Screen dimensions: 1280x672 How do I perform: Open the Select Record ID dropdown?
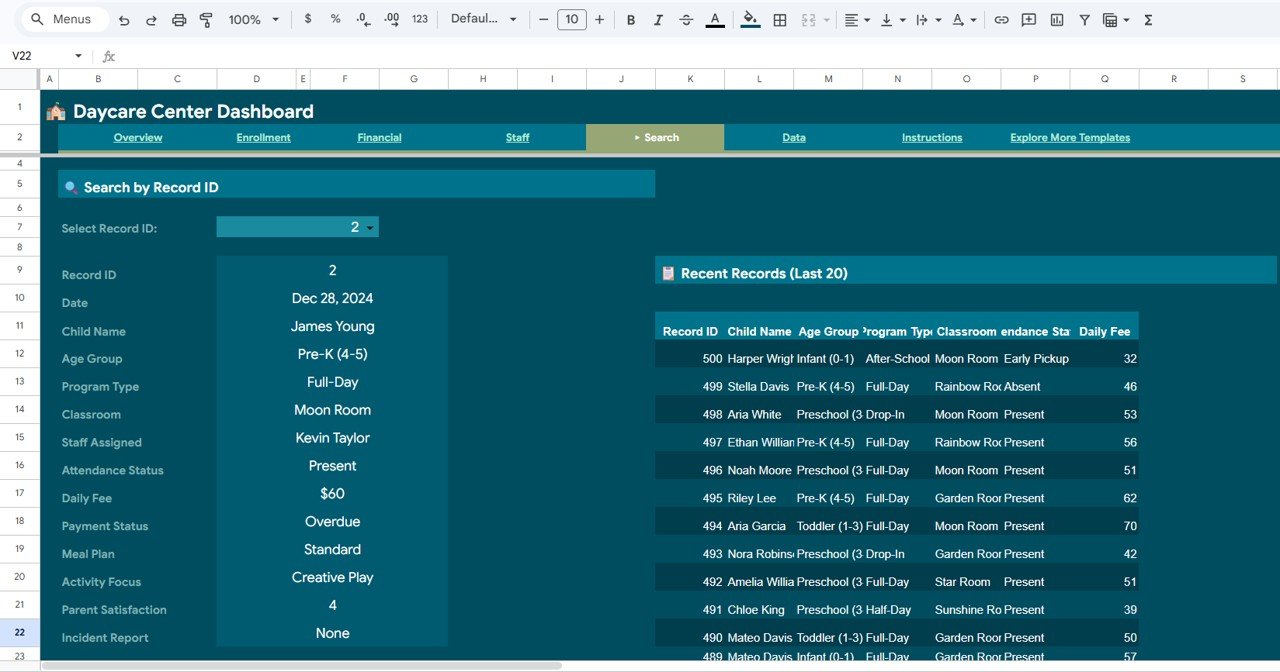click(x=370, y=228)
